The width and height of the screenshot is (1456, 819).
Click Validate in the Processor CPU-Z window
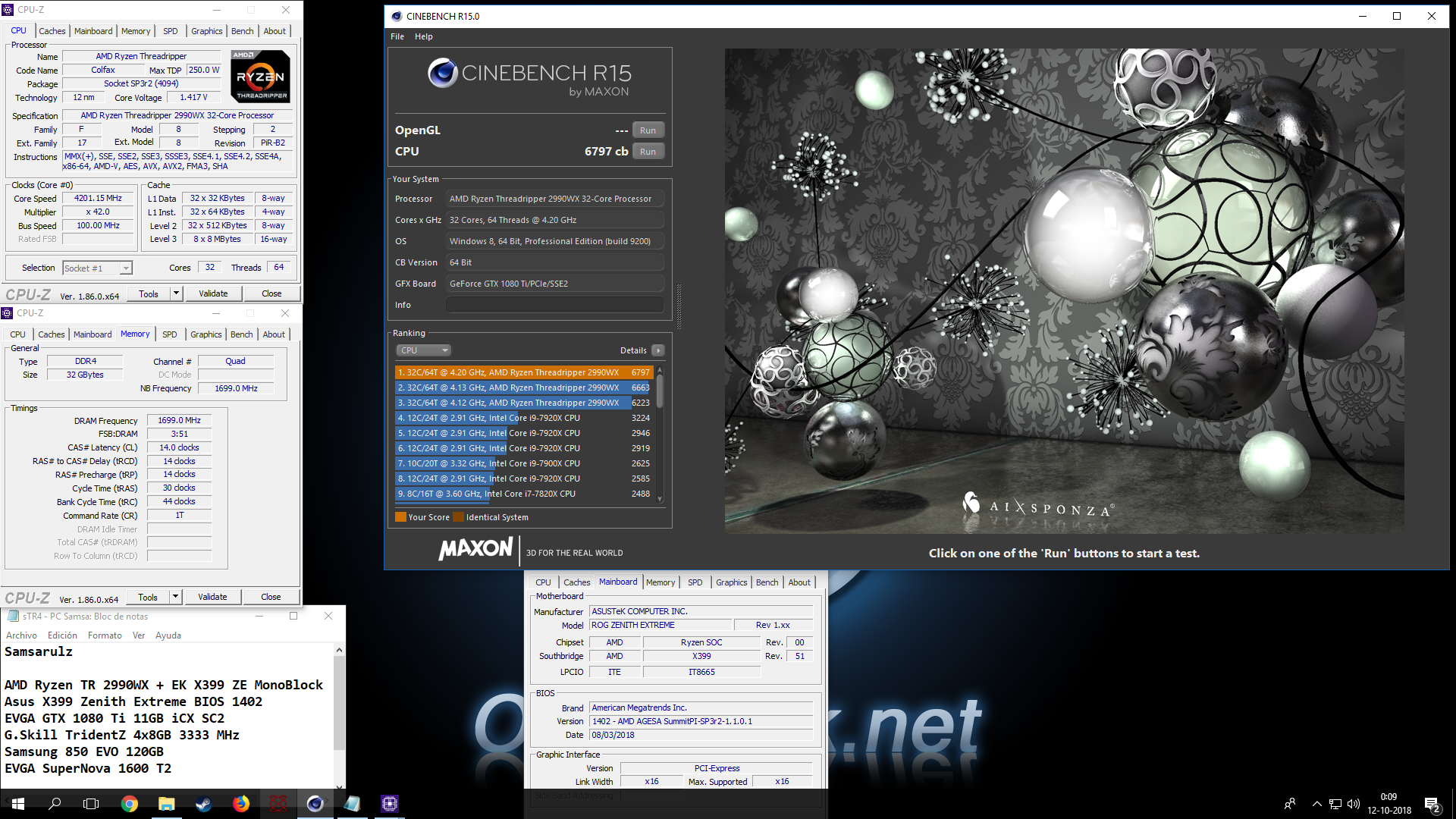coord(213,293)
